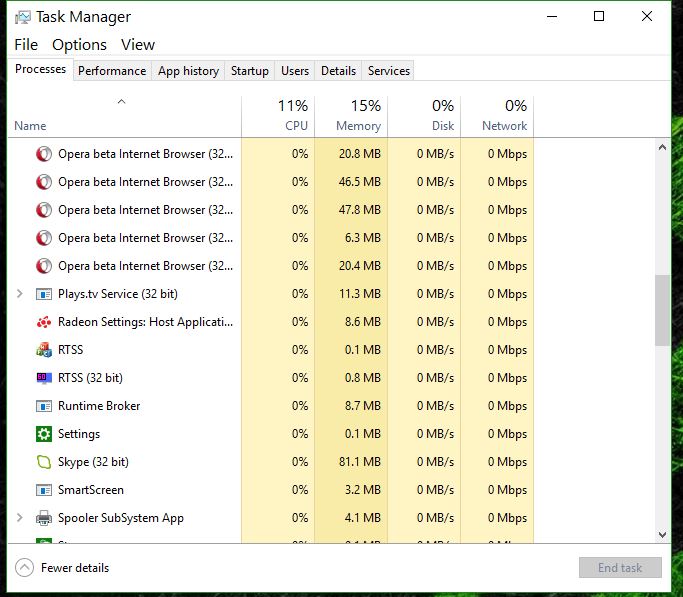Expand the Plays.tv Service process group
The width and height of the screenshot is (683, 597).
point(20,294)
